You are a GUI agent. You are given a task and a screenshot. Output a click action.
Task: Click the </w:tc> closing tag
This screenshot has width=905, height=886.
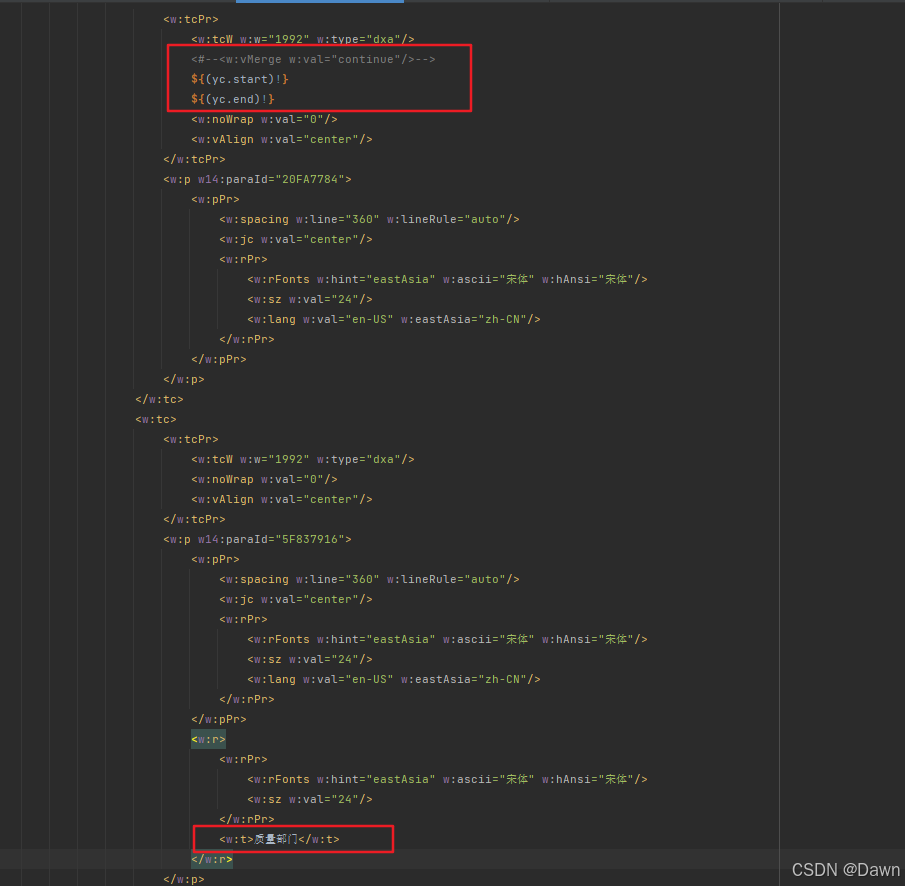click(x=159, y=399)
